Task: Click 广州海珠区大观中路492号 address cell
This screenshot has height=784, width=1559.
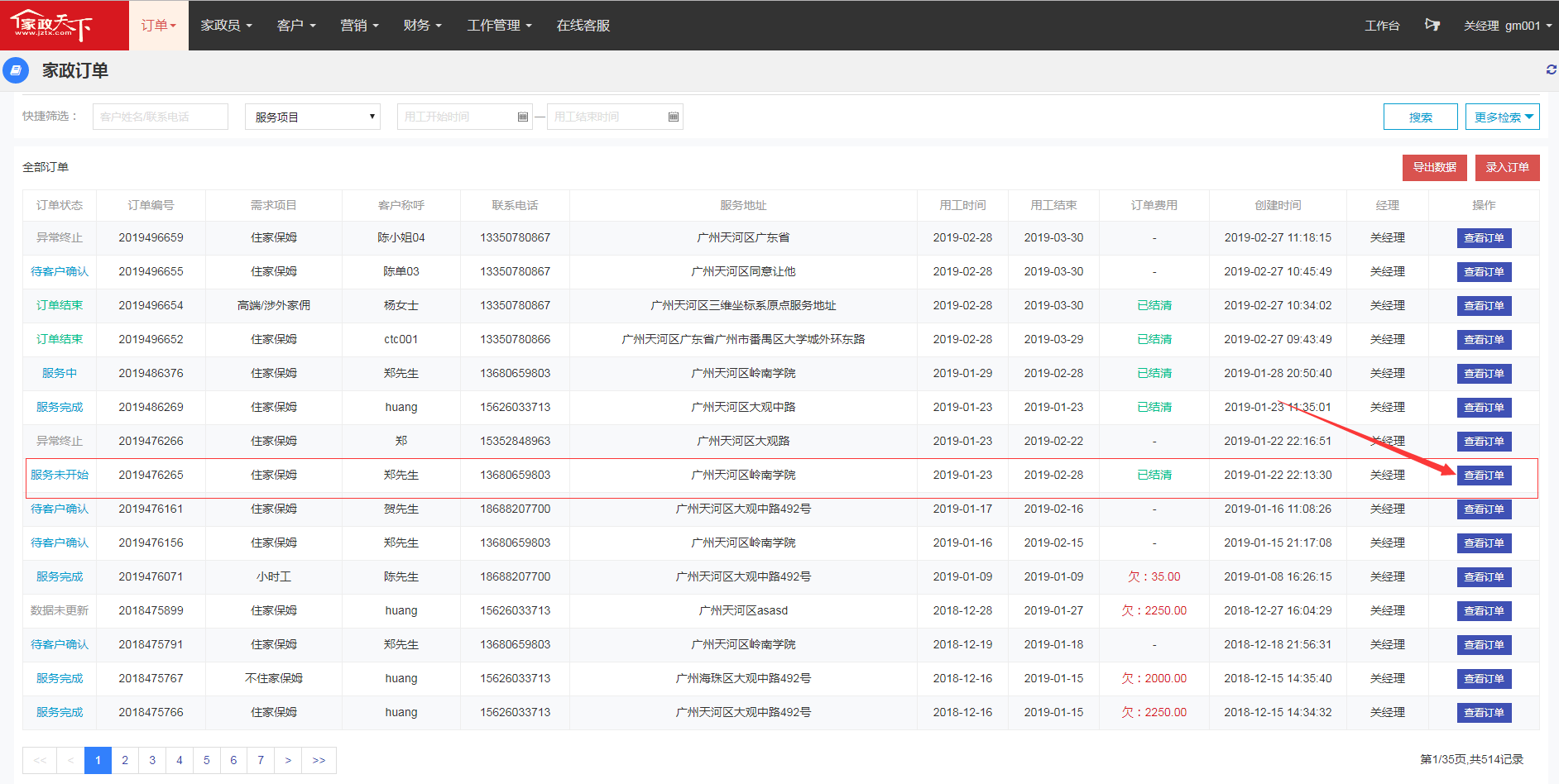Action: (x=743, y=678)
